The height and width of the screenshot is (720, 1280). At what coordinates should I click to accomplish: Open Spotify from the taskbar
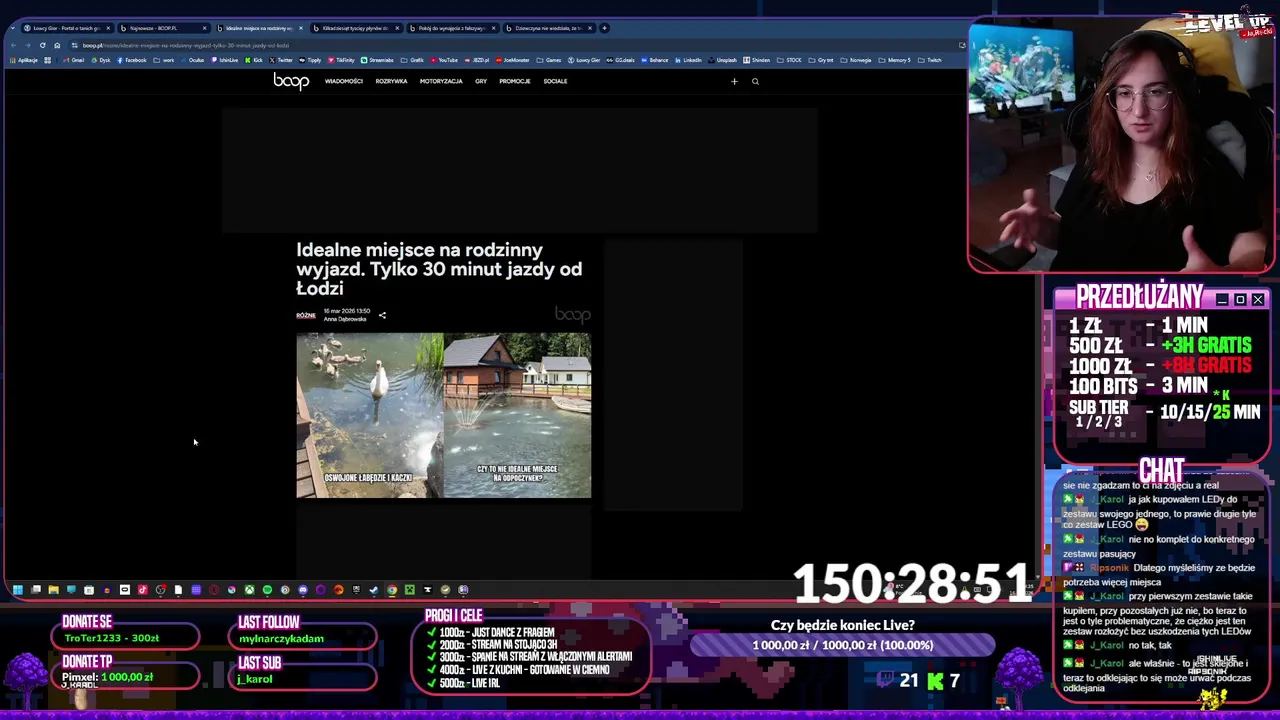(x=267, y=590)
